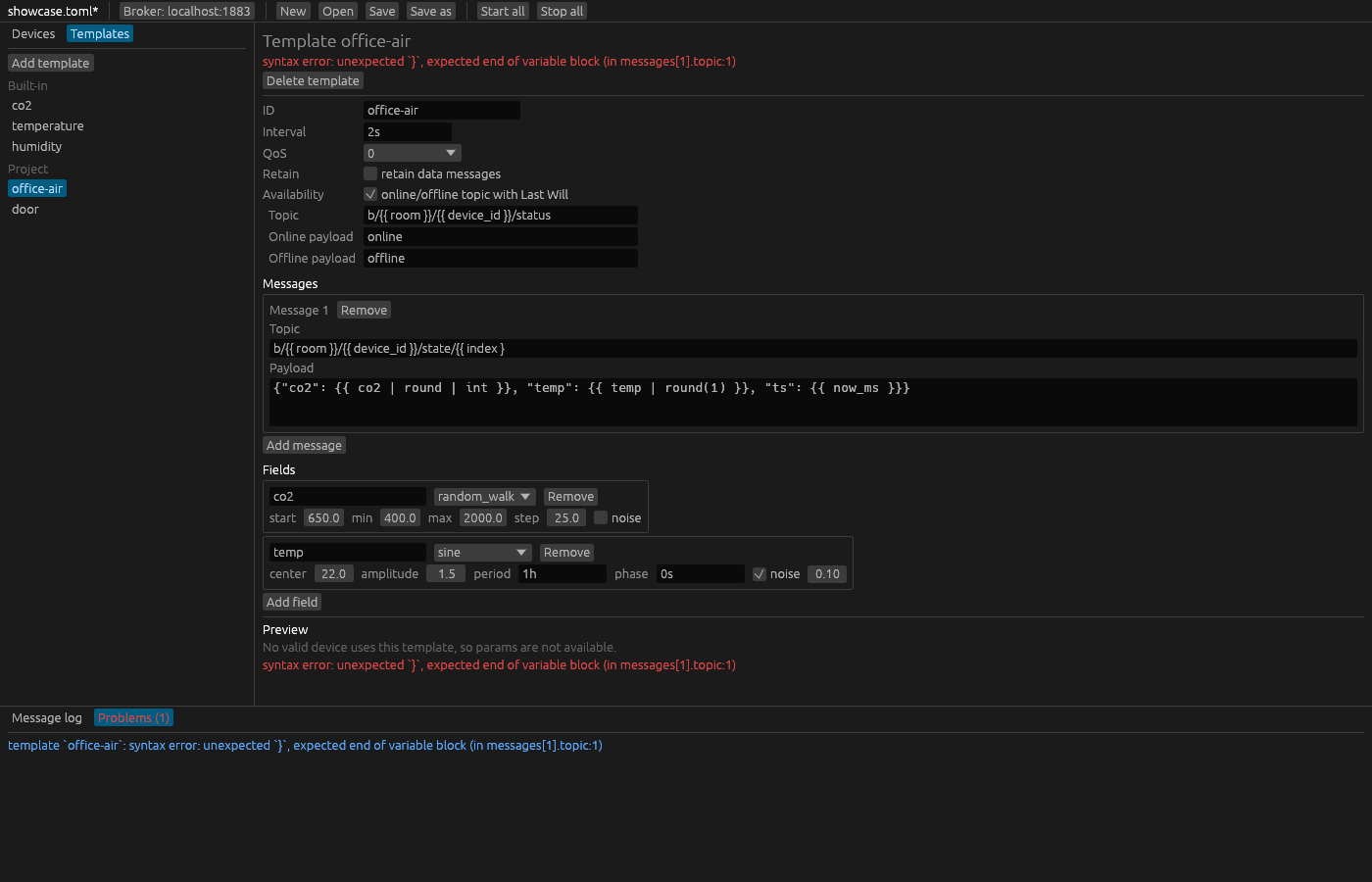Remove the co2 field
Viewport: 1372px width, 882px height.
[571, 497]
